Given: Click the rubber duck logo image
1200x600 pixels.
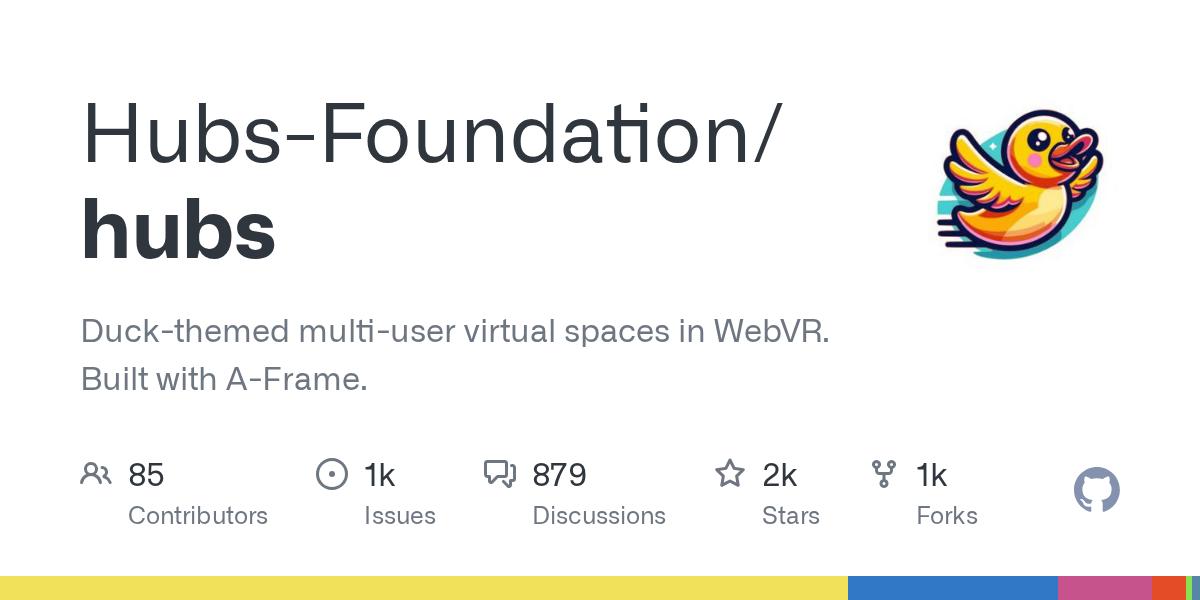Looking at the screenshot, I should pos(1019,185).
